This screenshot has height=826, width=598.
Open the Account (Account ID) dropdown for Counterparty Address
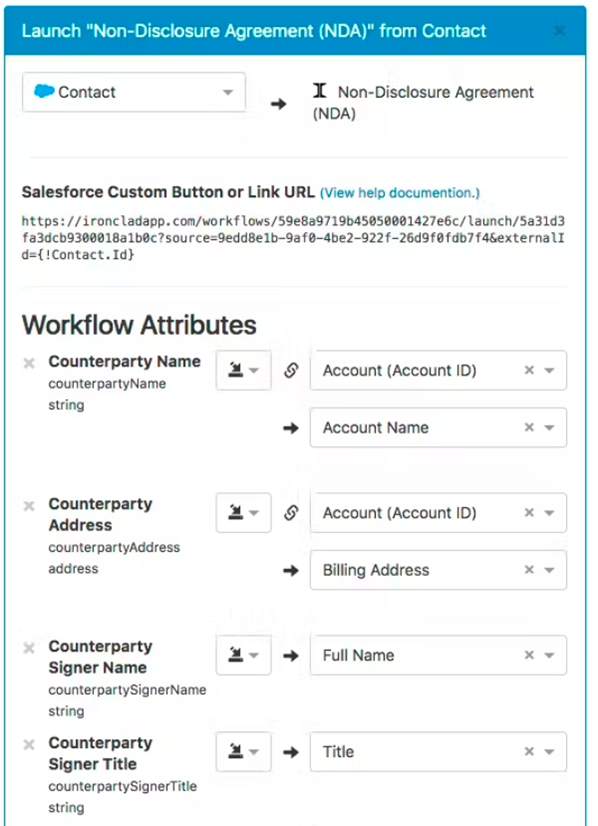550,513
